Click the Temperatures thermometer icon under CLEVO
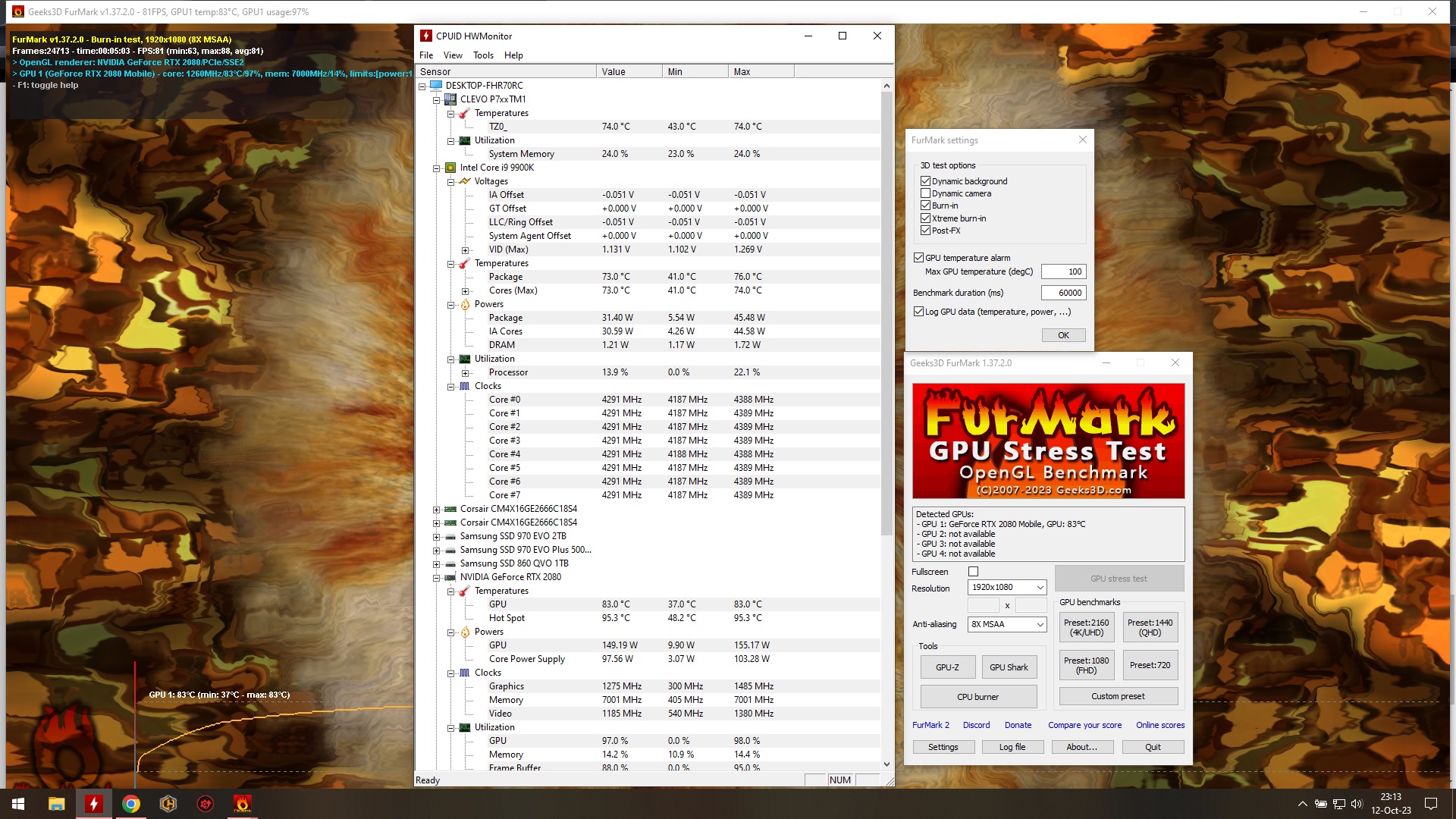Viewport: 1456px width, 819px height. 465,113
